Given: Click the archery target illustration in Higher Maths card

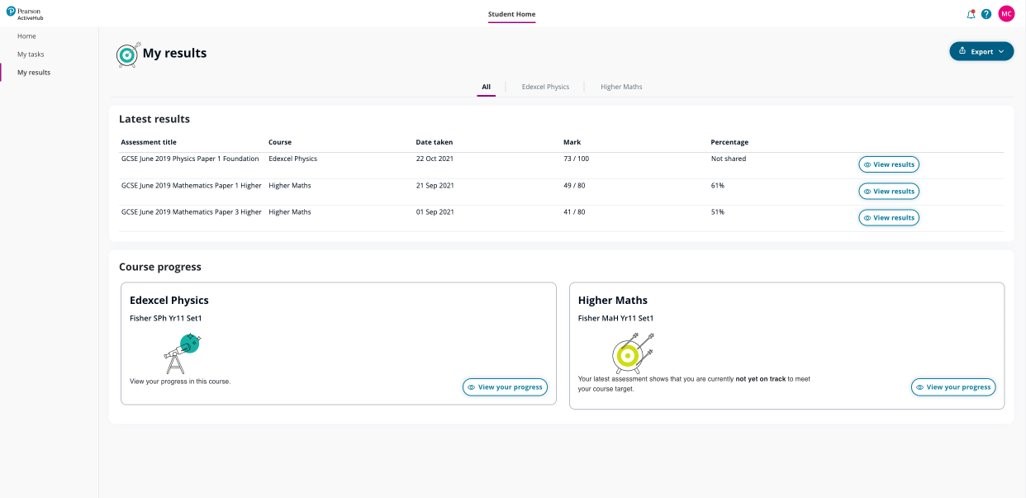Looking at the screenshot, I should click(632, 353).
